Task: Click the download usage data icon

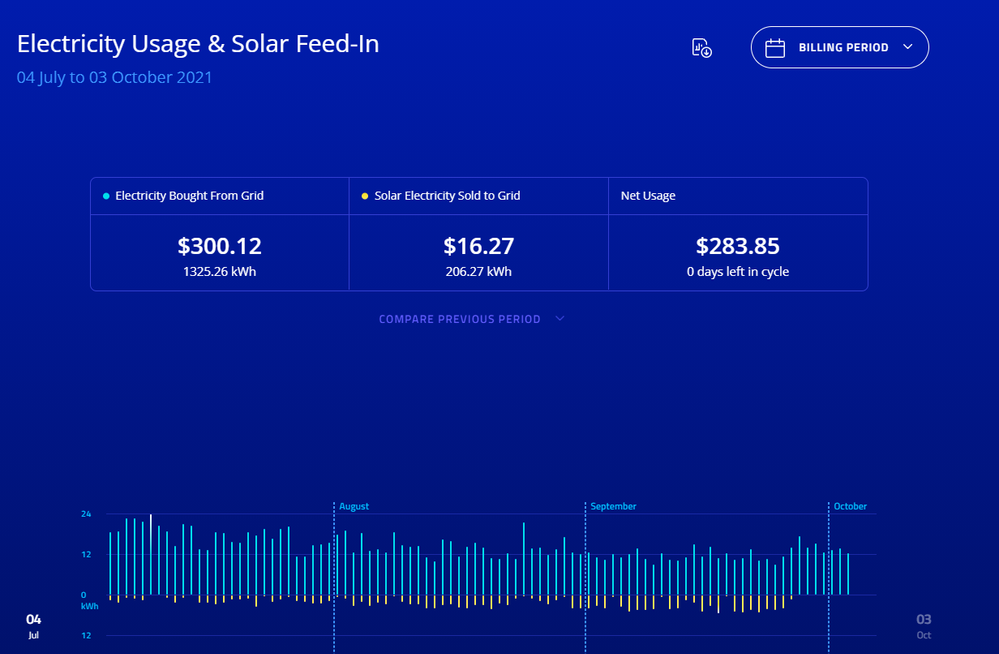Action: (x=701, y=48)
